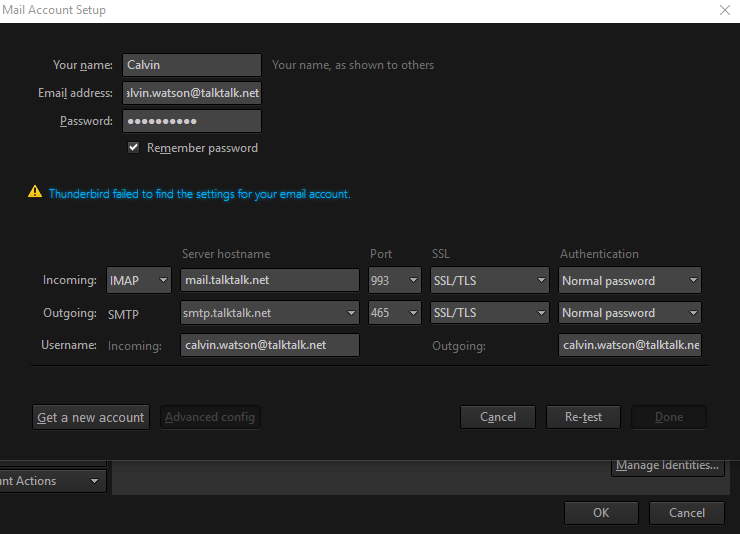Click the Re-test button

tap(583, 417)
